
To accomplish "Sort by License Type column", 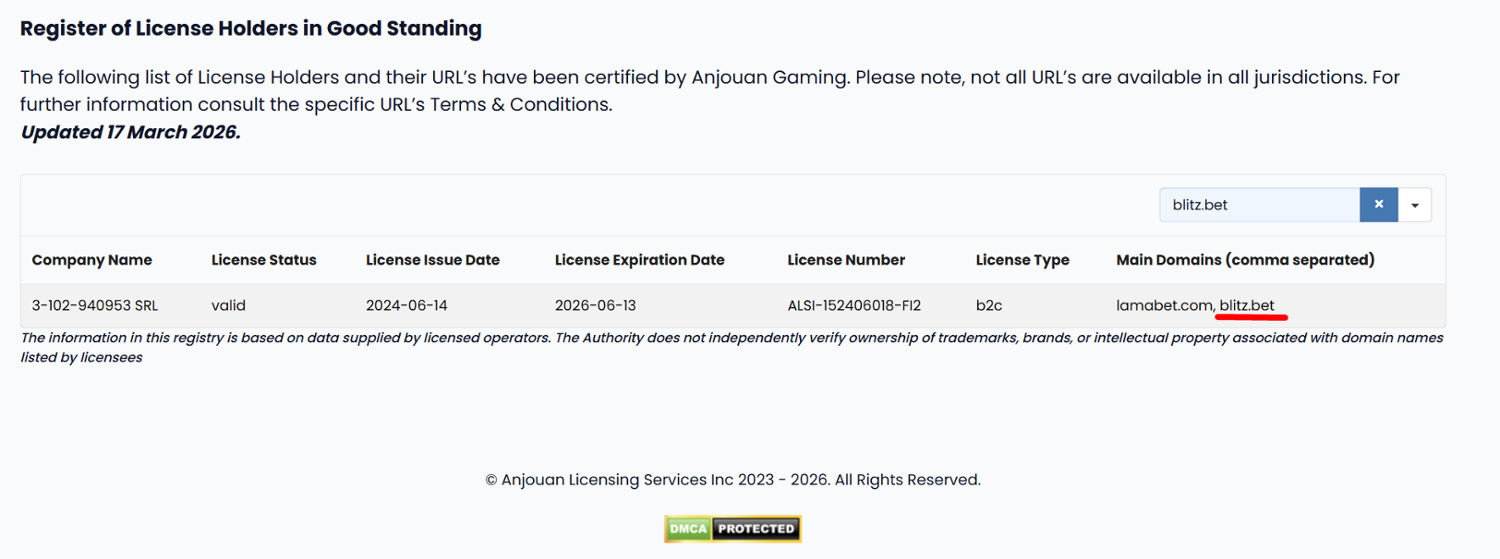I will [1022, 260].
